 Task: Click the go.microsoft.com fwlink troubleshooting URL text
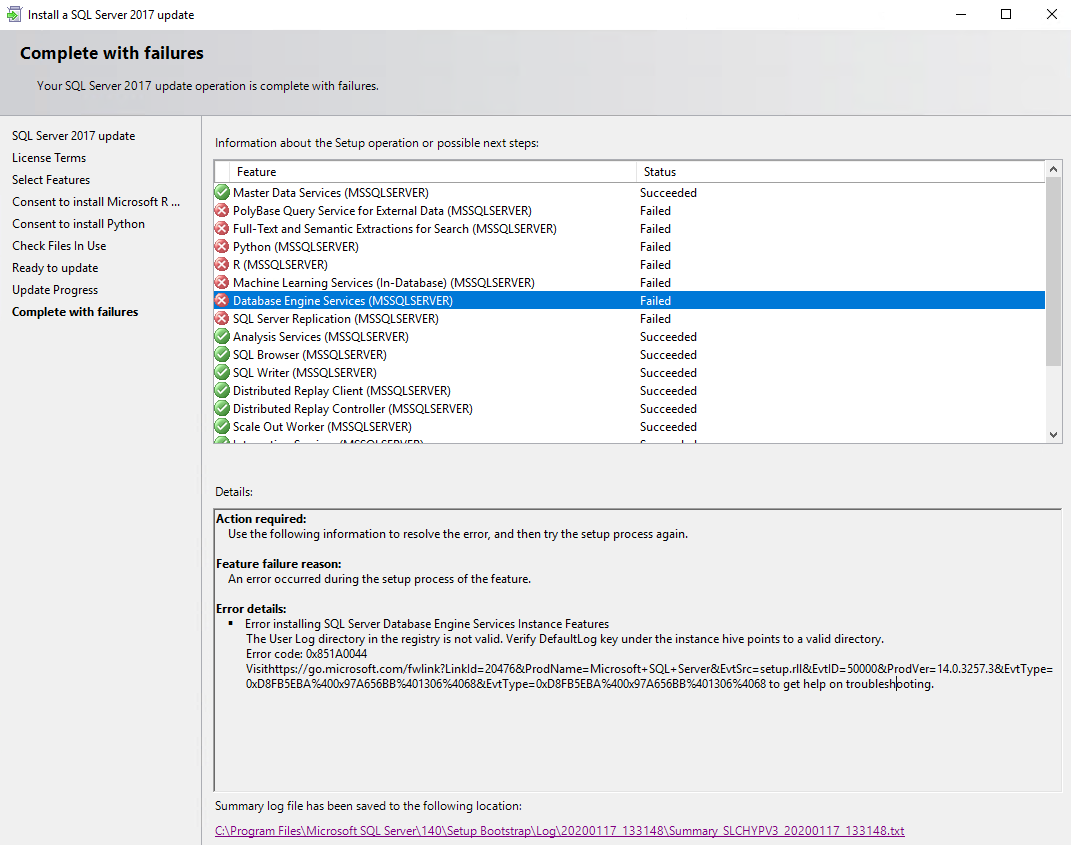tap(649, 676)
